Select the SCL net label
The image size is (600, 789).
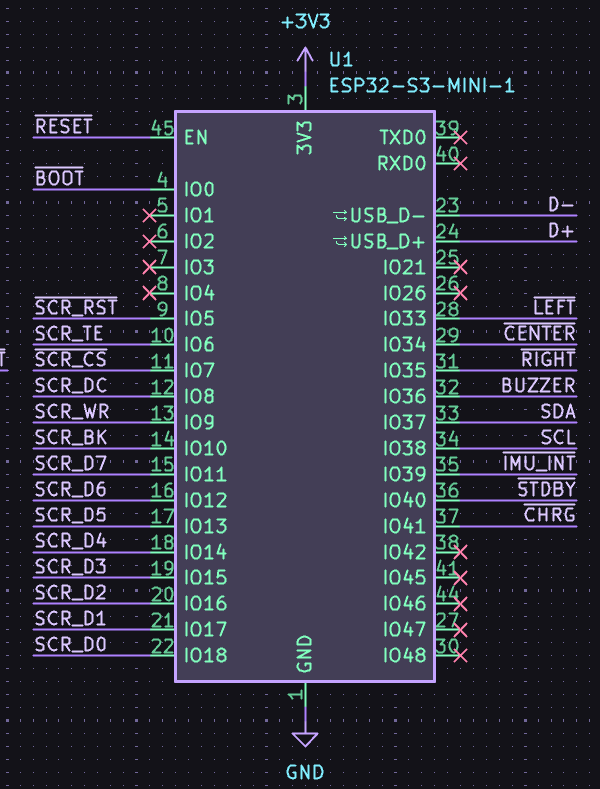[x=558, y=437]
